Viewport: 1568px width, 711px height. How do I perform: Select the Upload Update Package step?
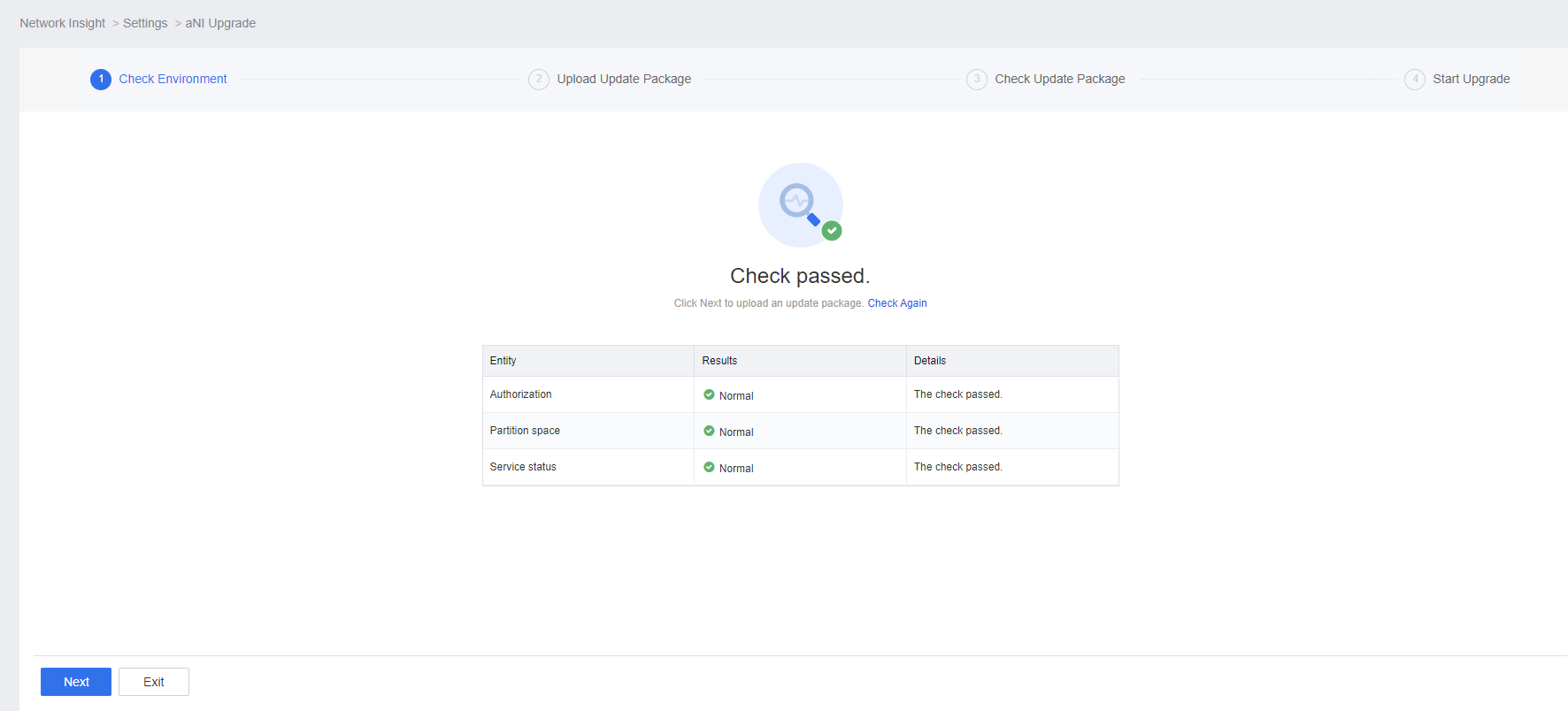pyautogui.click(x=624, y=80)
